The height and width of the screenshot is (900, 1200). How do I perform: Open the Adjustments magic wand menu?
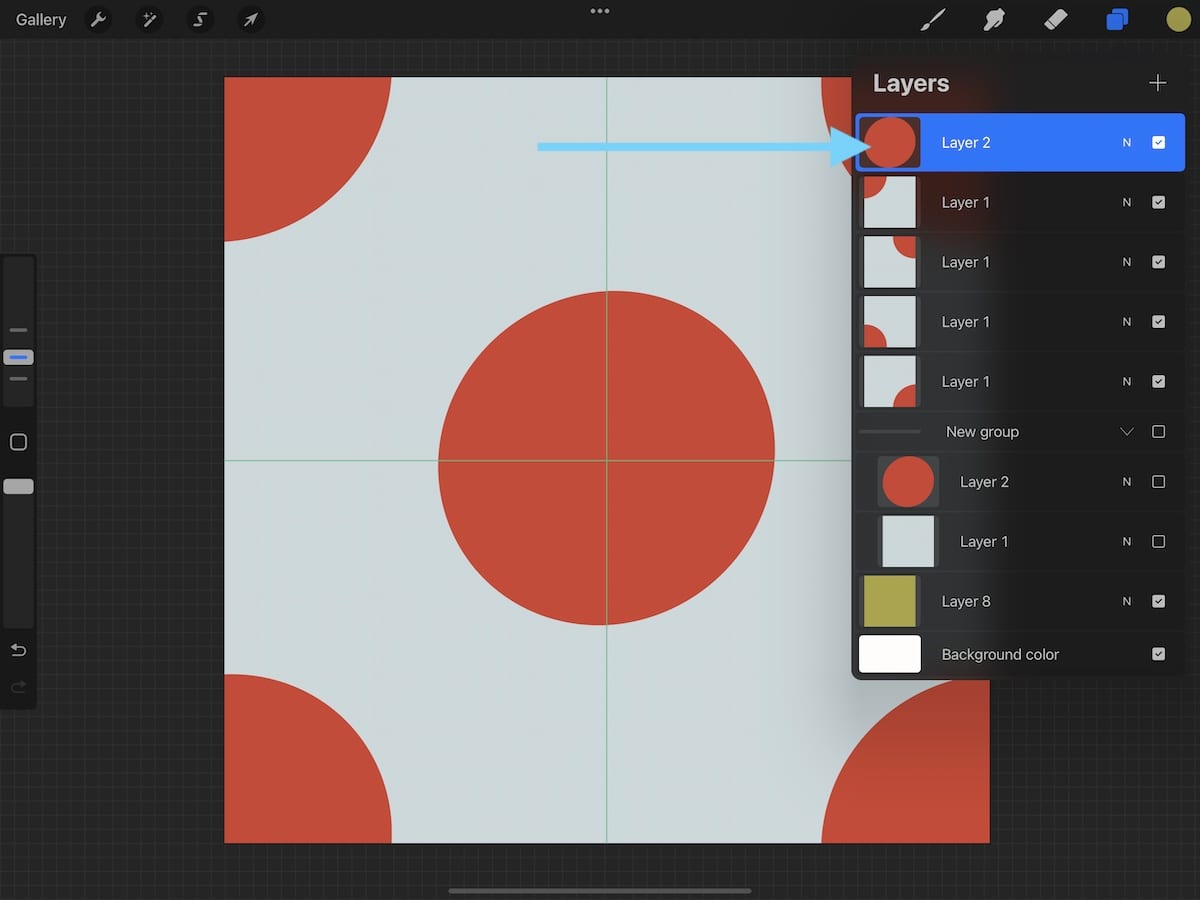click(x=149, y=19)
